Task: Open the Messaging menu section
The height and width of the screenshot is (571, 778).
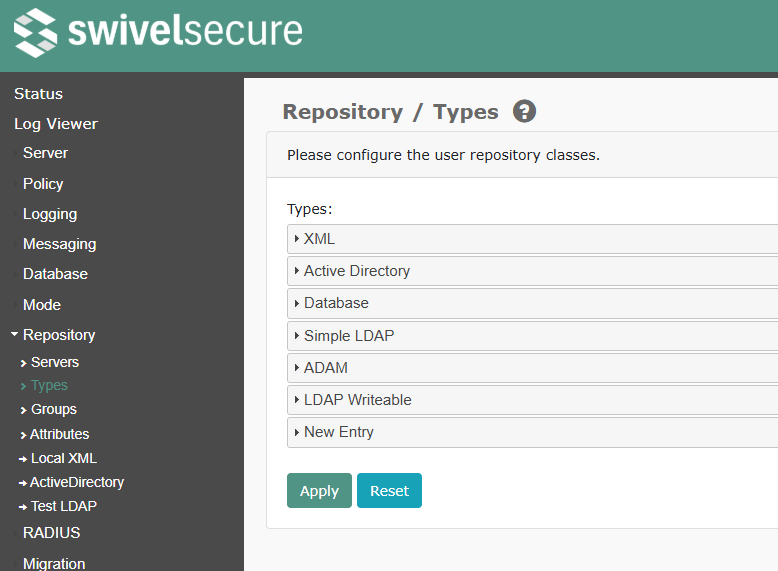Action: [60, 244]
